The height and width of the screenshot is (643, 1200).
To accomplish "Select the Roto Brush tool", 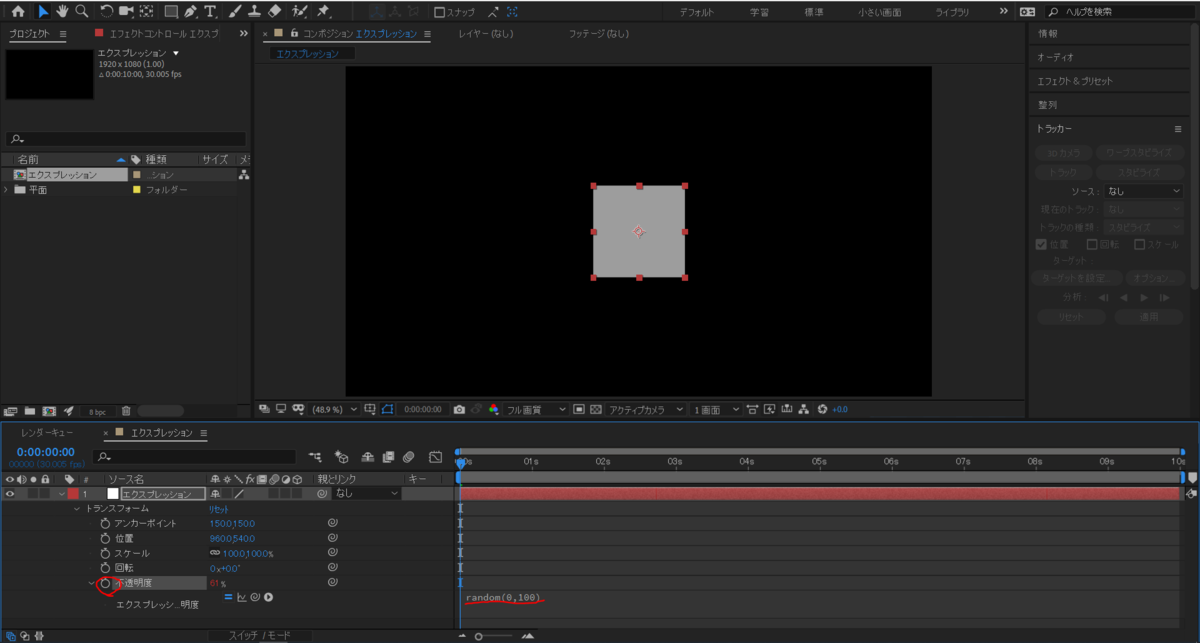I will coord(300,12).
